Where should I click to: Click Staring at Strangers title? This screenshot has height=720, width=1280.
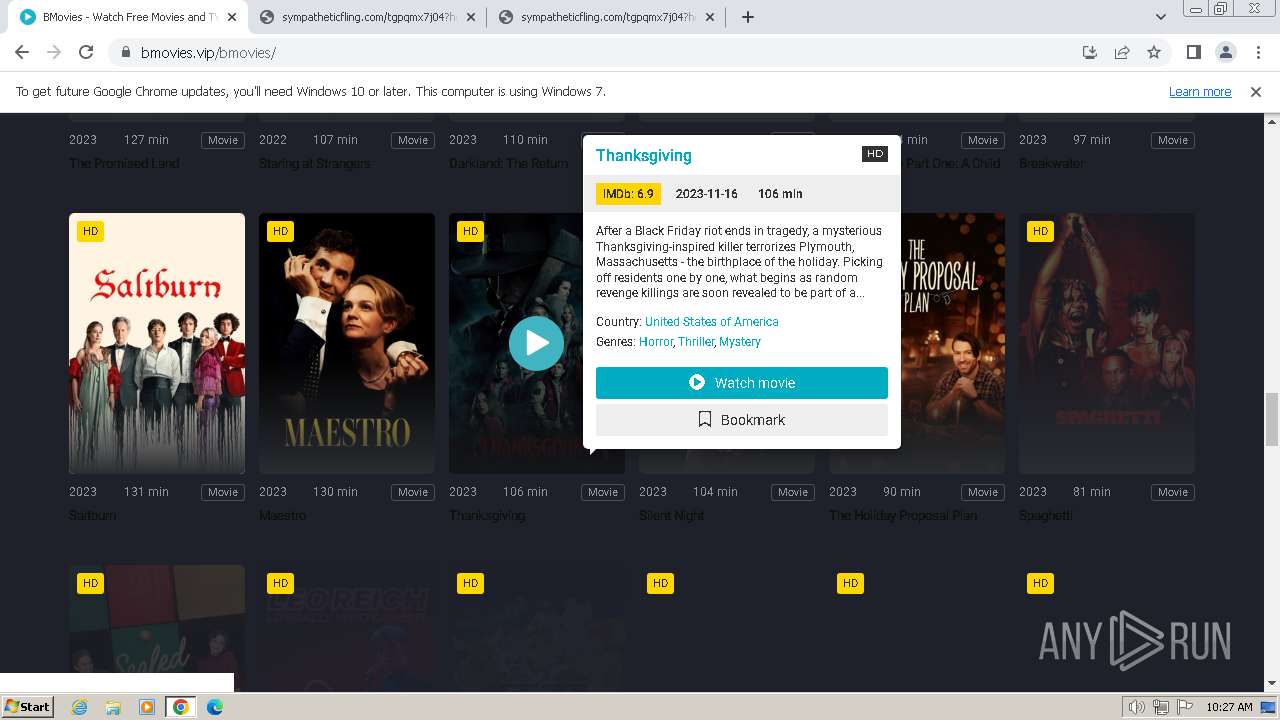tap(315, 164)
